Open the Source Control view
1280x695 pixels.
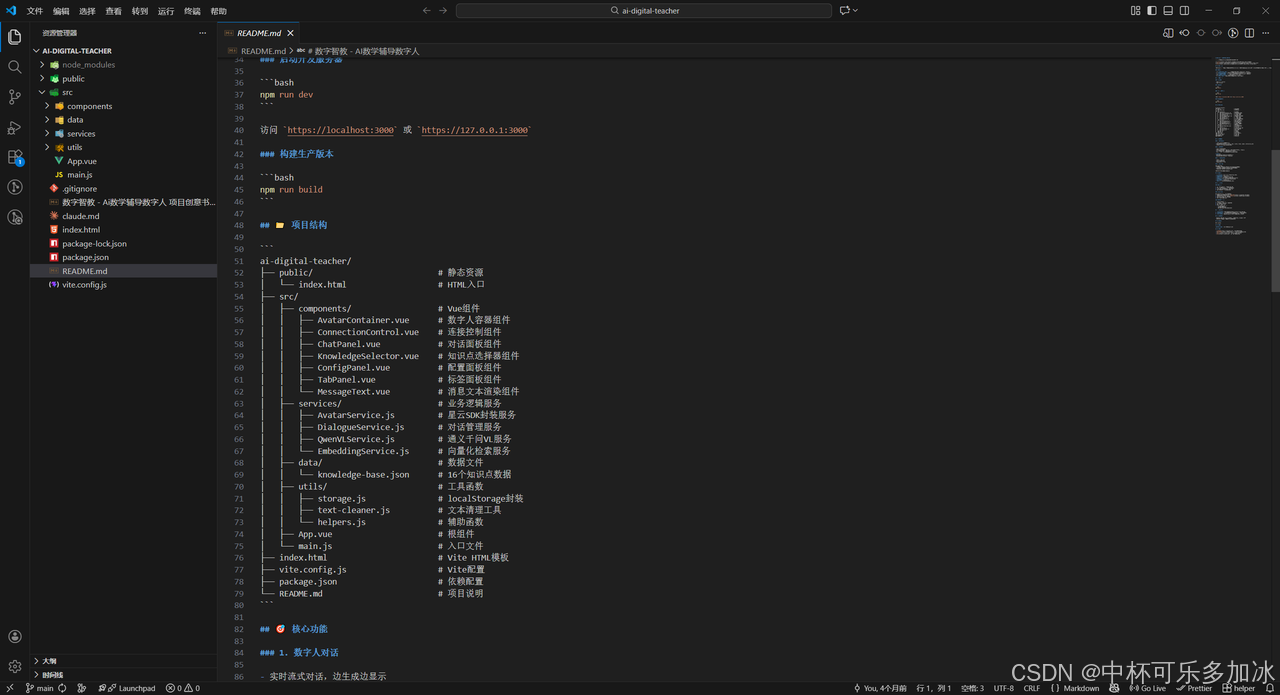(14, 97)
